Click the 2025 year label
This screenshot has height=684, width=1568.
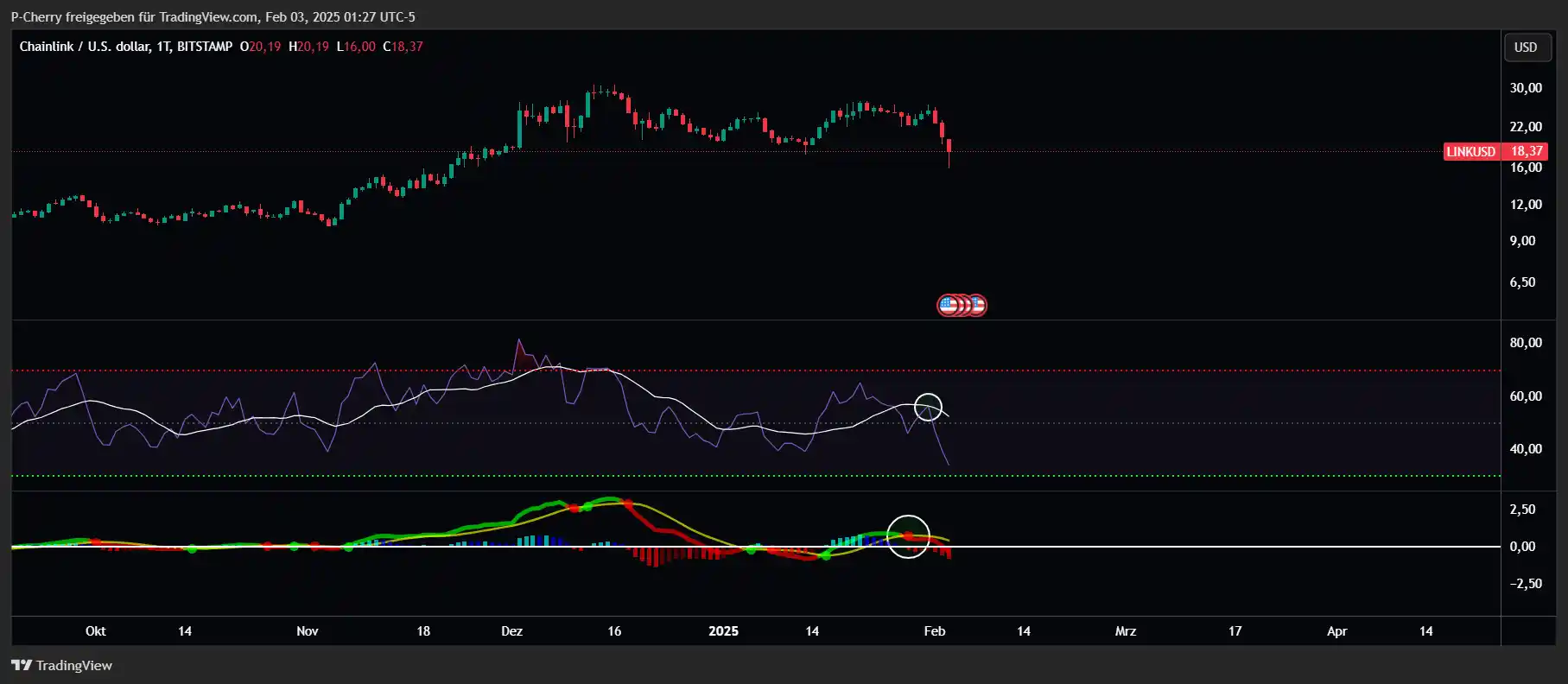pyautogui.click(x=724, y=631)
